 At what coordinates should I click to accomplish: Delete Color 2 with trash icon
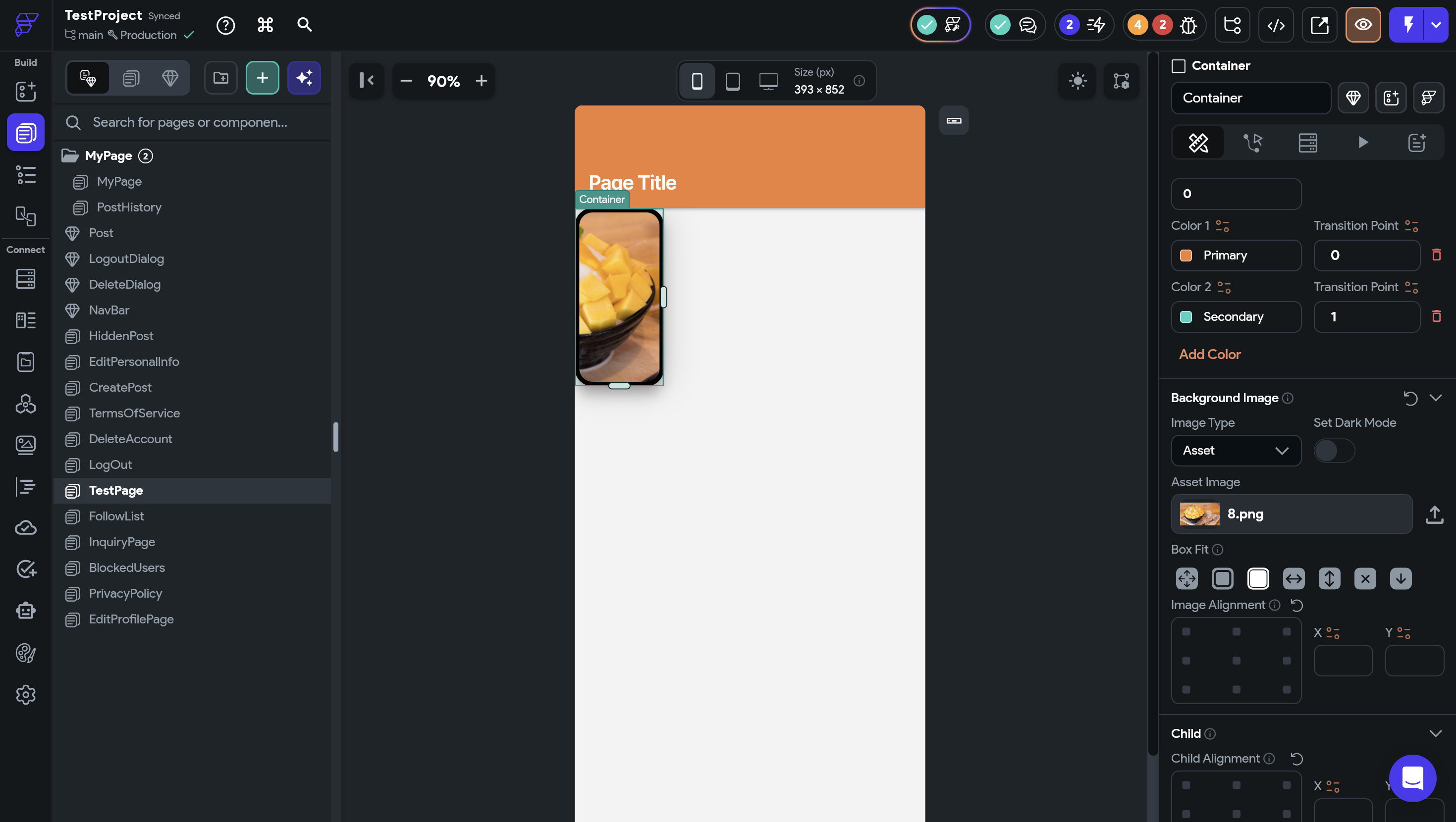(1436, 316)
